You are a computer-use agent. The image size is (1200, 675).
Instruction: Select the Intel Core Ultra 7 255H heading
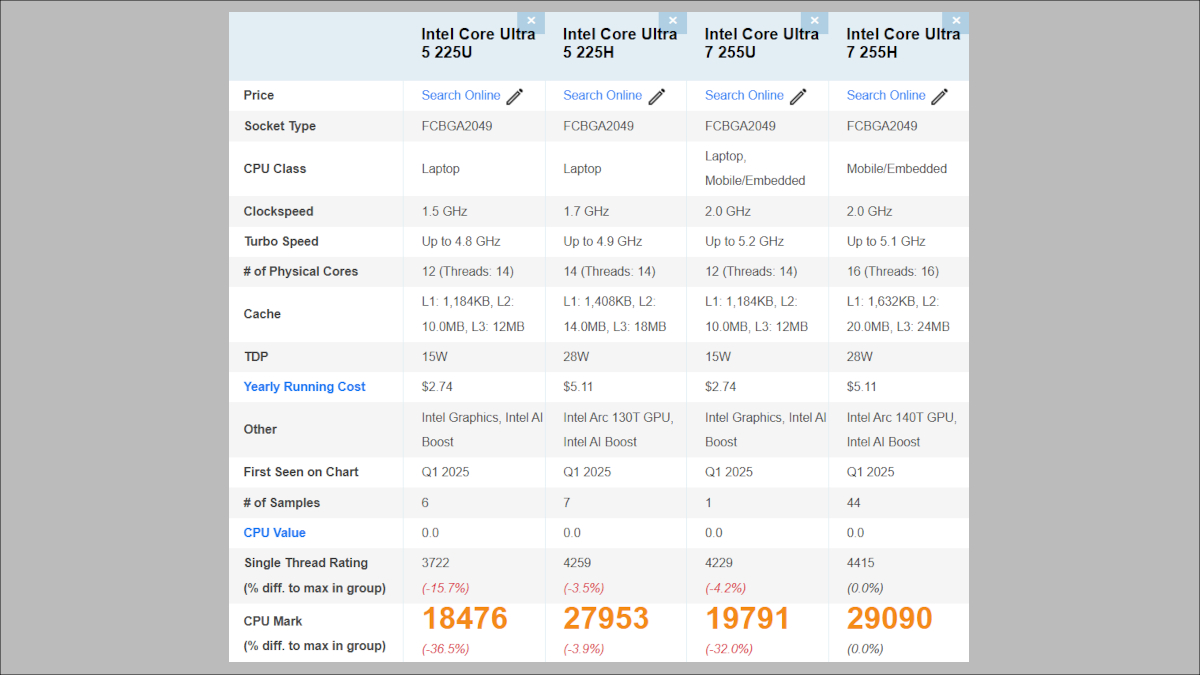(x=903, y=43)
